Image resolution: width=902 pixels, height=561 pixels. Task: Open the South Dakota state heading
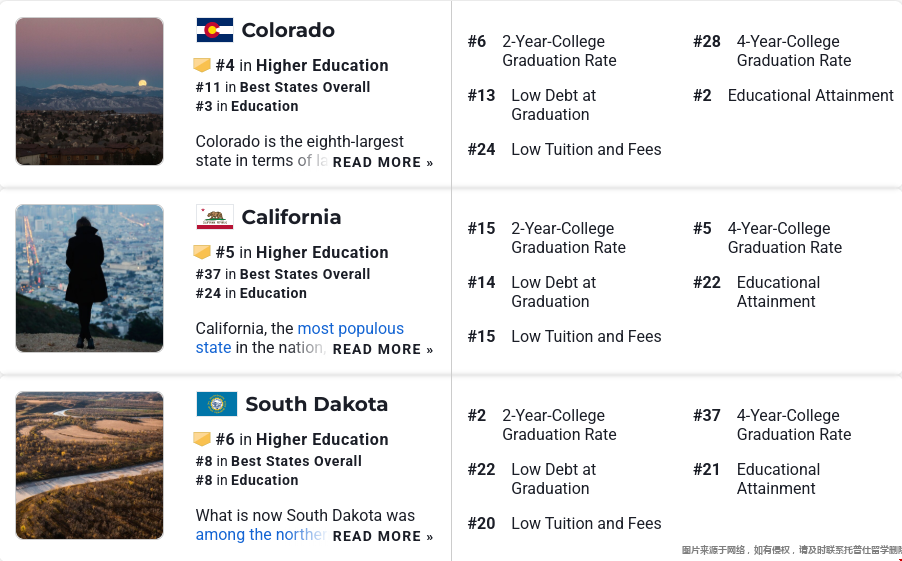coord(316,404)
